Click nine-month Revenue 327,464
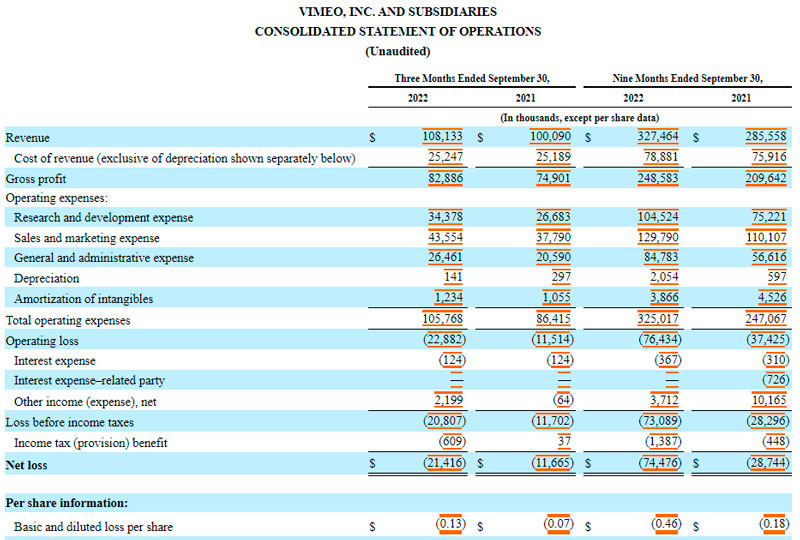 [x=658, y=136]
